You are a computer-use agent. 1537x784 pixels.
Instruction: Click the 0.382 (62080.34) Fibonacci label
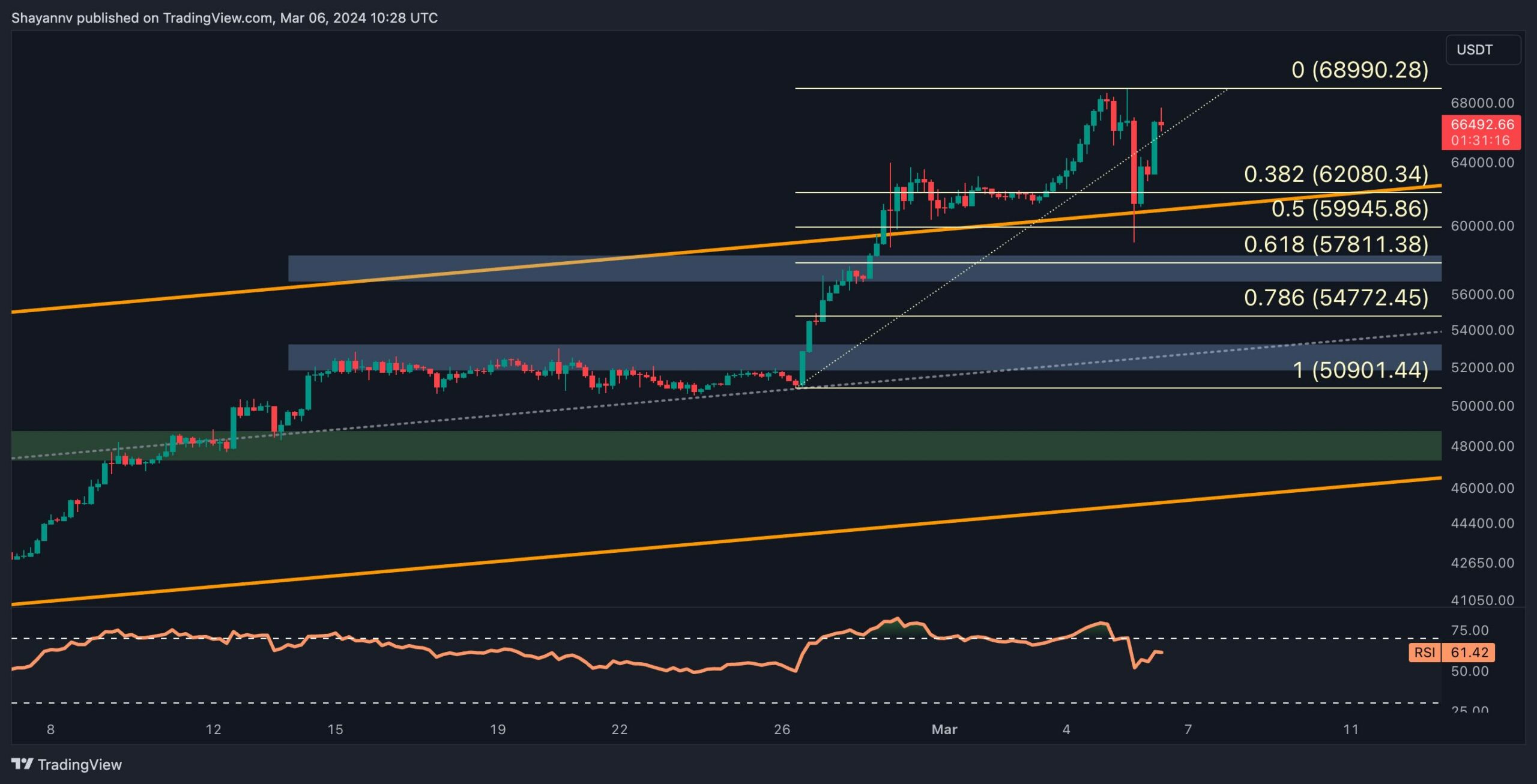[x=1335, y=174]
